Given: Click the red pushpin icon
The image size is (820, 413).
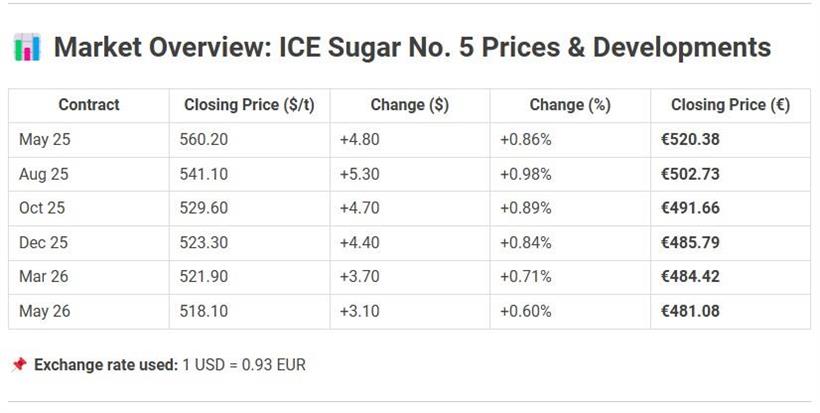Looking at the screenshot, I should (x=18, y=365).
